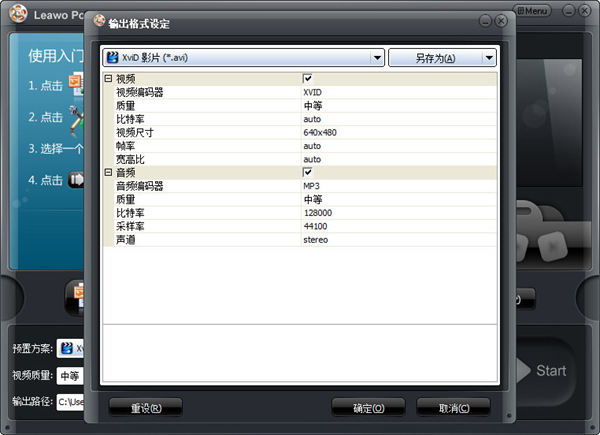
Task: Minimize the 输出格式设定 dialog
Action: tap(485, 21)
